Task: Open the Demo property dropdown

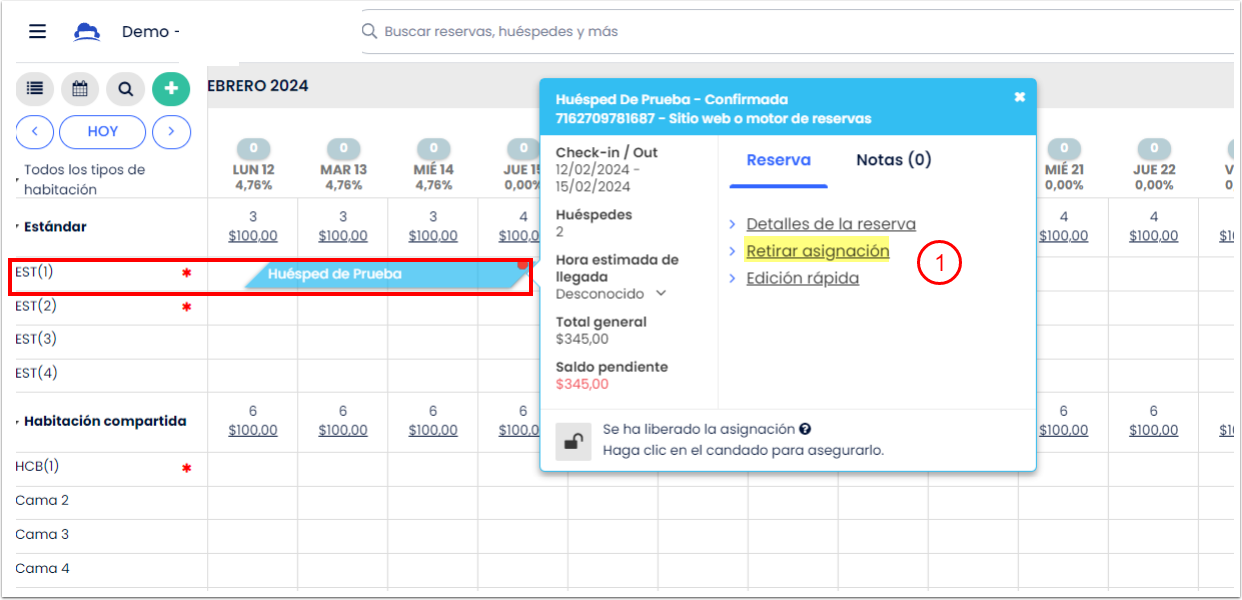Action: point(152,30)
